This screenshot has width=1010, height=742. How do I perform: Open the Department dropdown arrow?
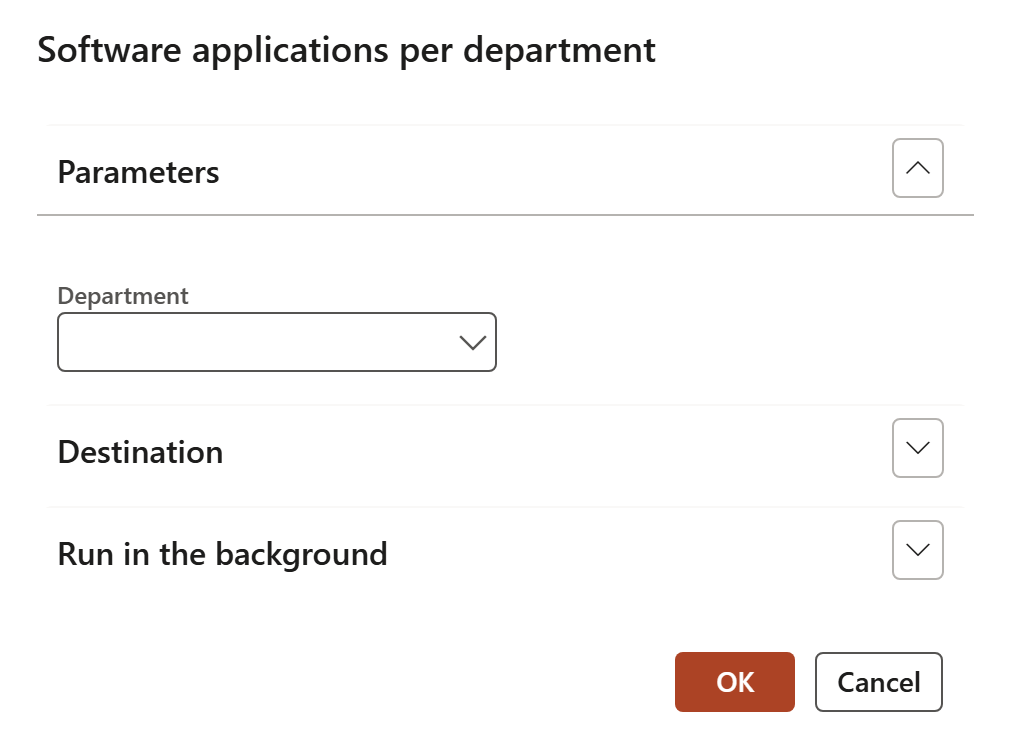471,343
